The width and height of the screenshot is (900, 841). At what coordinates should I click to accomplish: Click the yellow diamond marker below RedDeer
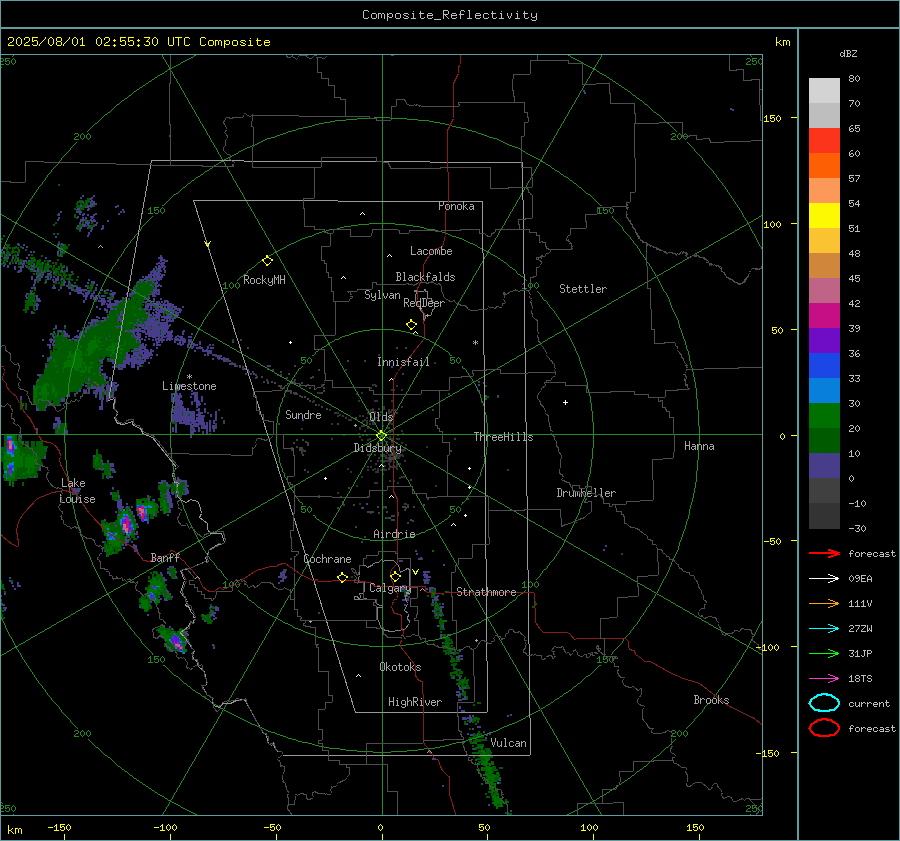click(x=412, y=325)
